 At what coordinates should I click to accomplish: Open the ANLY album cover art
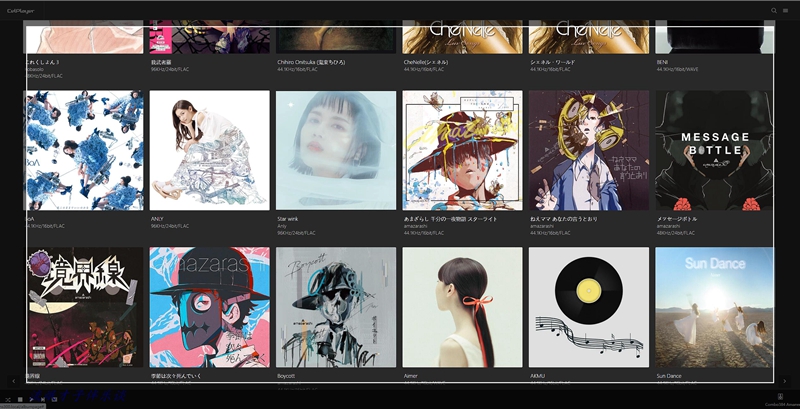[x=209, y=150]
